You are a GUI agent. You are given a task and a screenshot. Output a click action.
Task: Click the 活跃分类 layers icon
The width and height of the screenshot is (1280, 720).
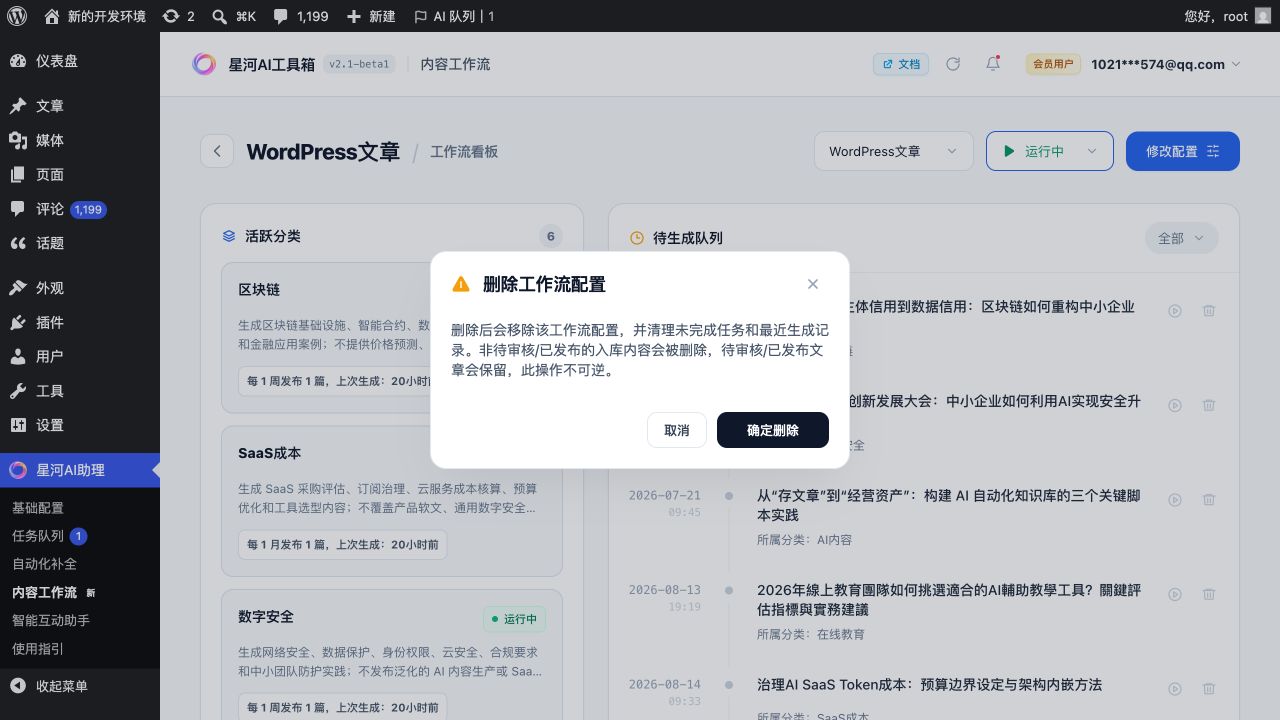[x=229, y=237]
